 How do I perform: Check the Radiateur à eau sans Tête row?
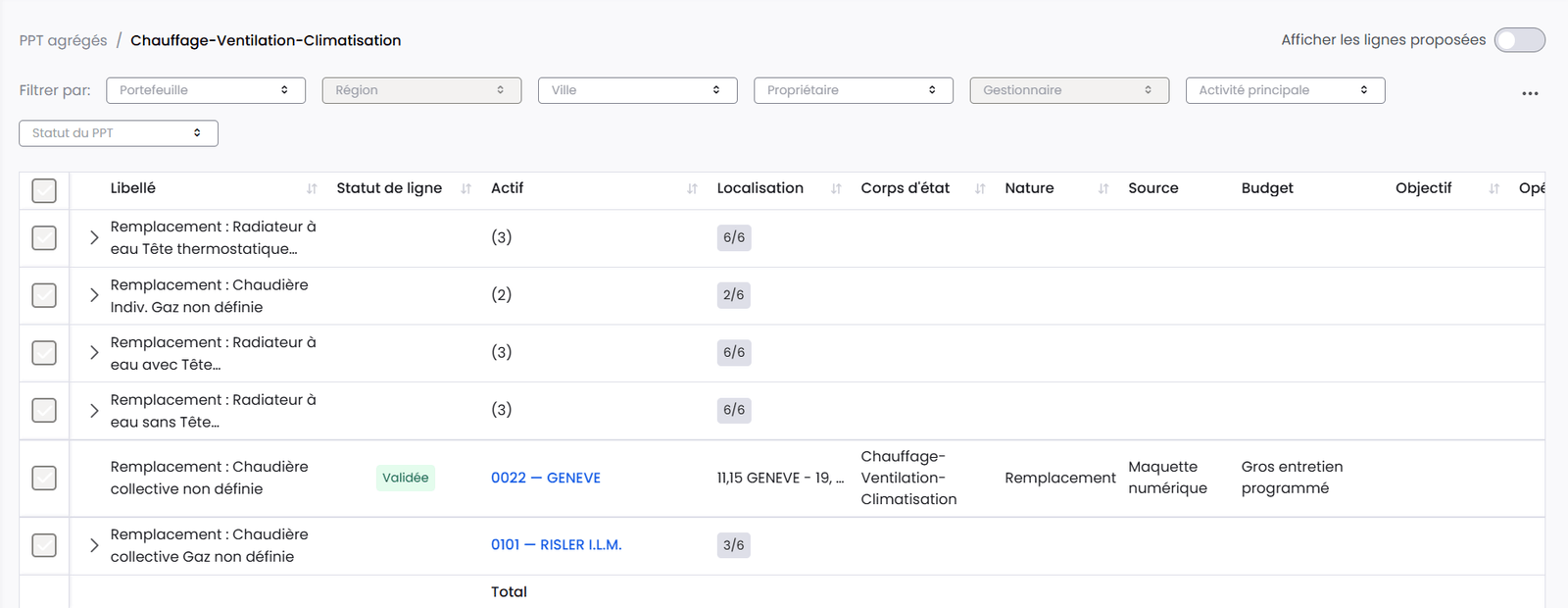[44, 410]
